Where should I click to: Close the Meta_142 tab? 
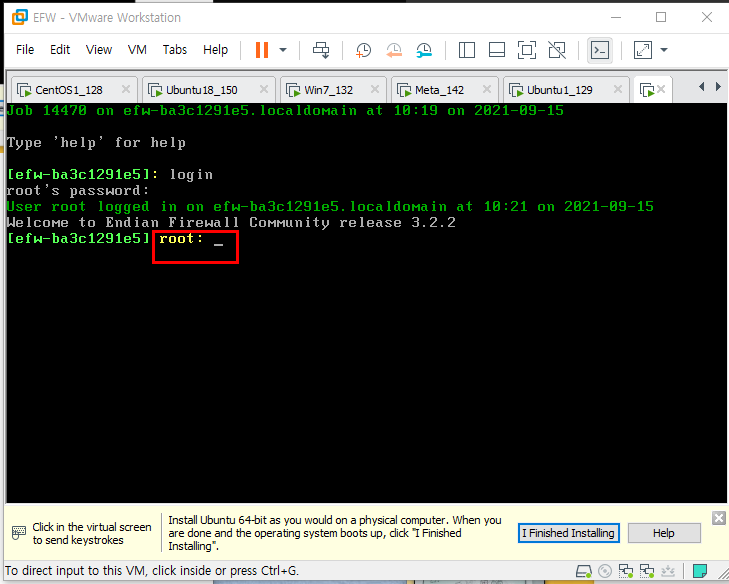[x=487, y=89]
